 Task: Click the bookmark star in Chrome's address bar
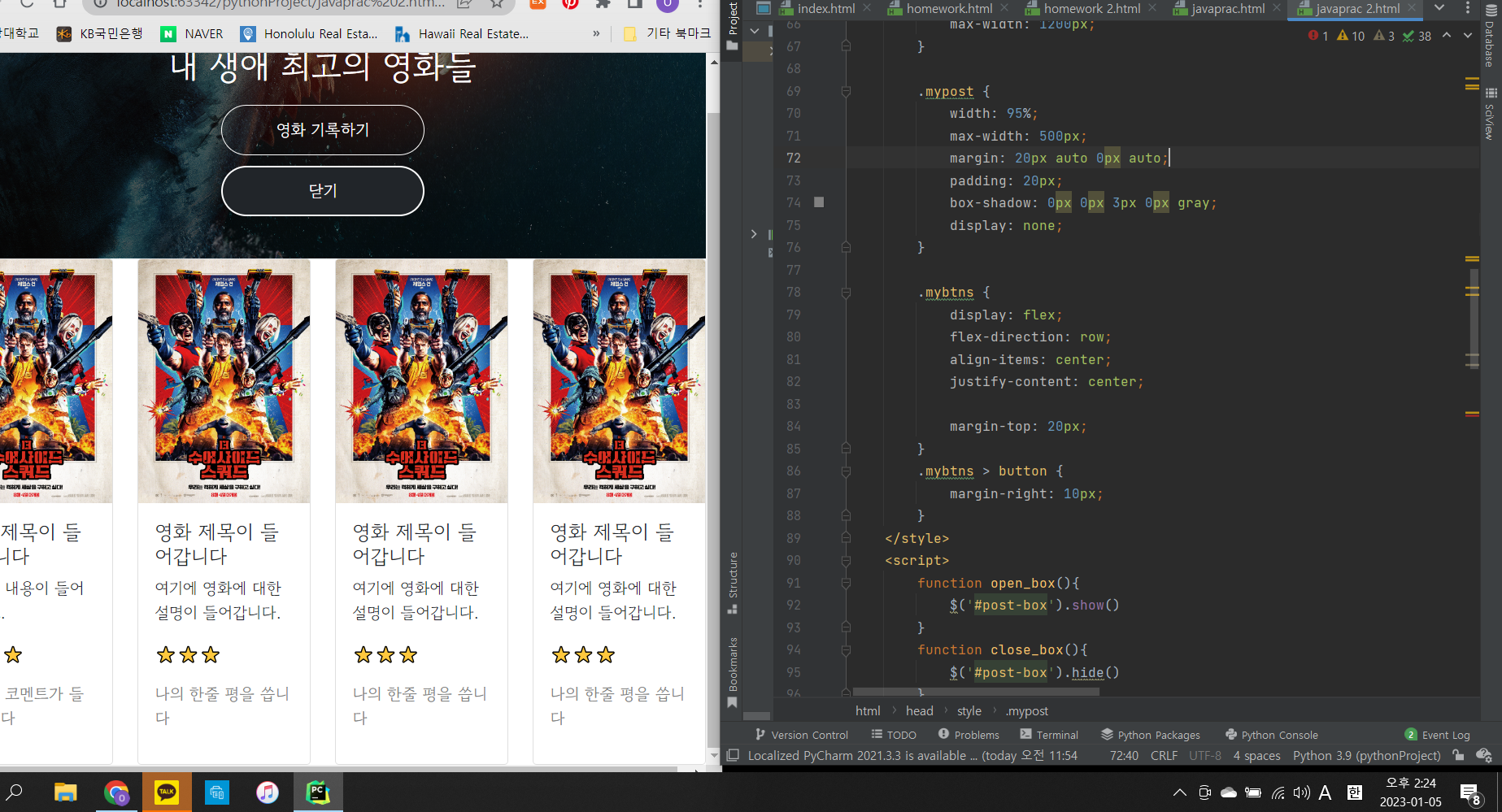click(x=498, y=4)
